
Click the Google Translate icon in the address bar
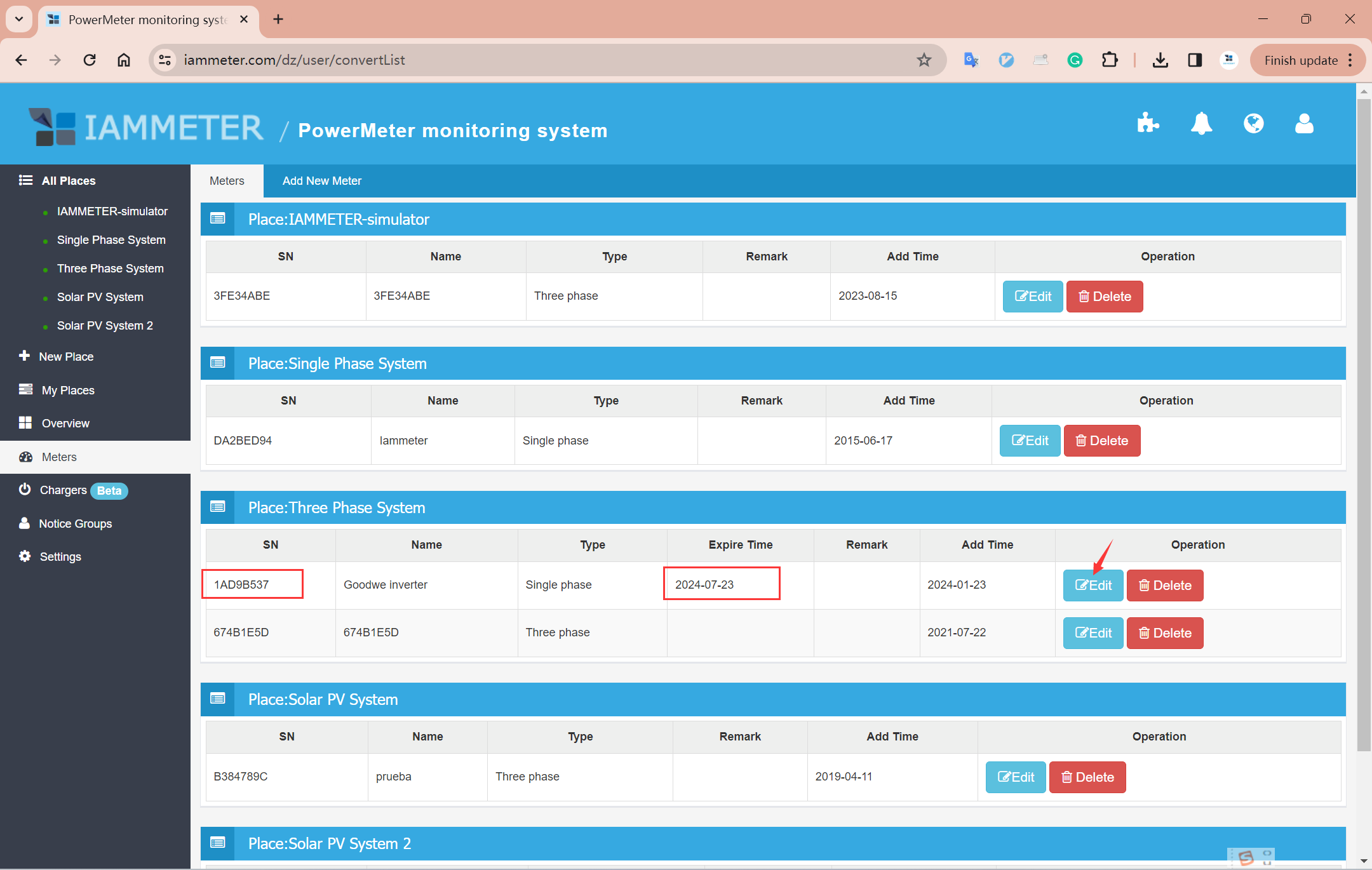coord(971,60)
